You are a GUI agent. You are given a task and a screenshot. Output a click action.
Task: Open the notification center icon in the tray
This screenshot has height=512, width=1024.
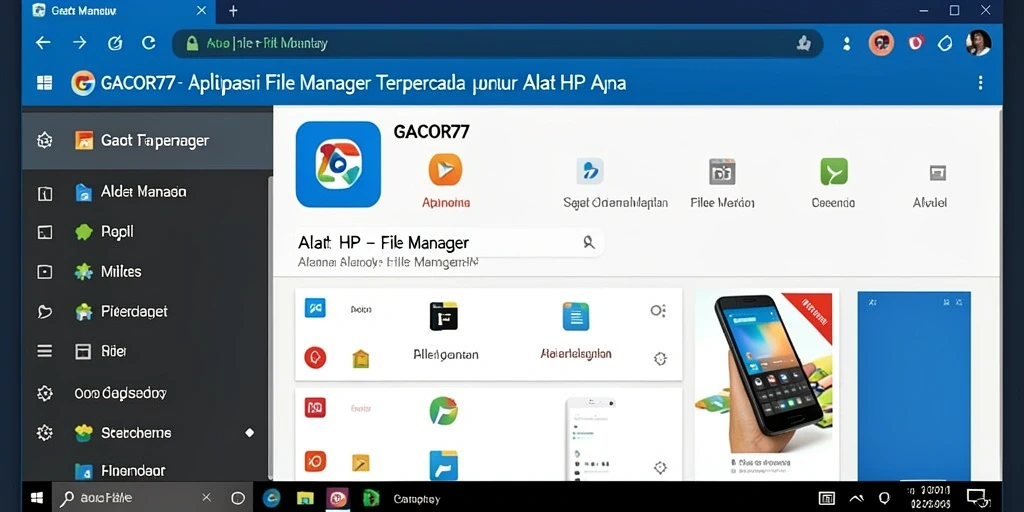977,497
